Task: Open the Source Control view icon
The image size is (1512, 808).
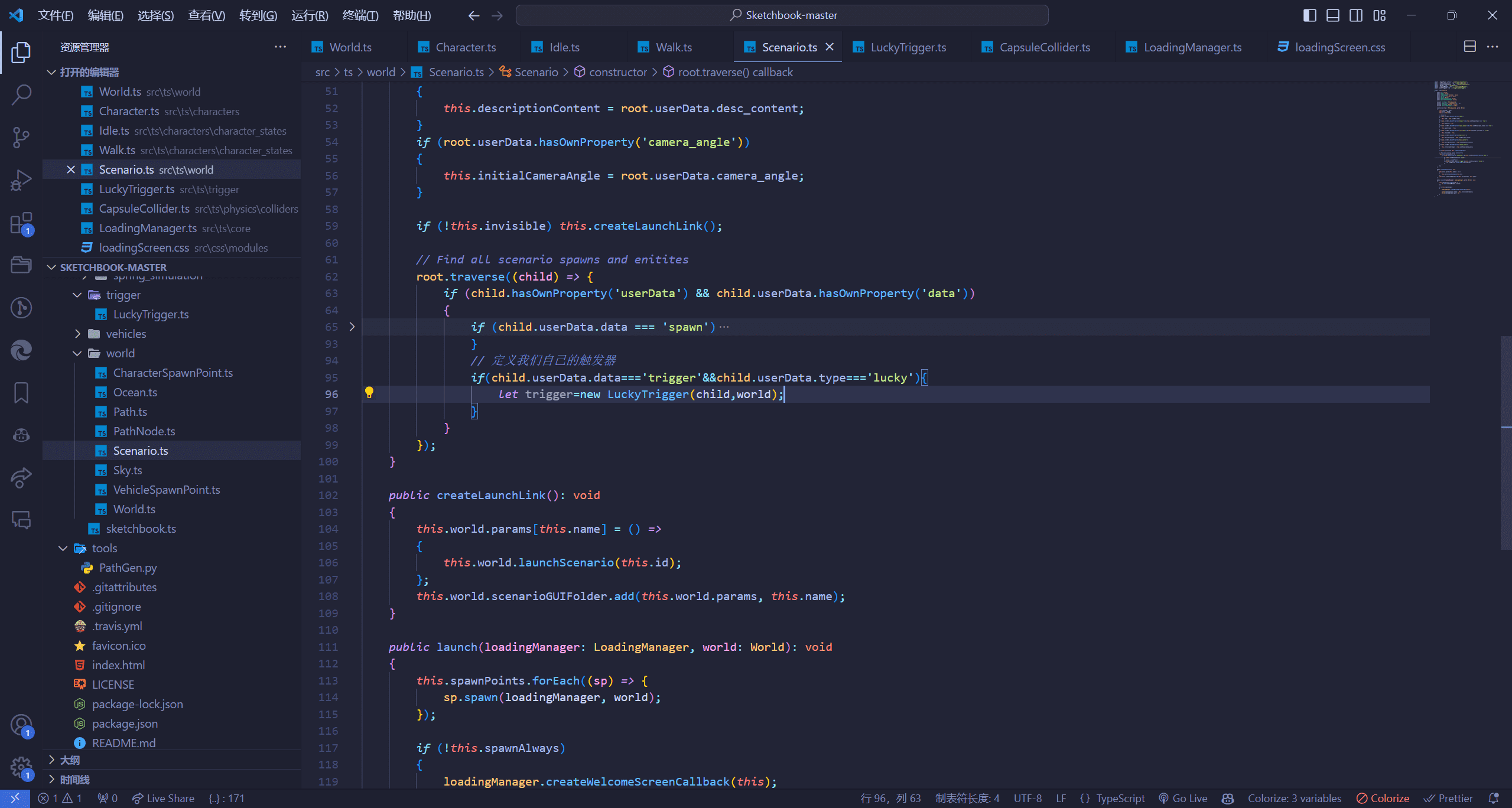Action: pos(21,138)
